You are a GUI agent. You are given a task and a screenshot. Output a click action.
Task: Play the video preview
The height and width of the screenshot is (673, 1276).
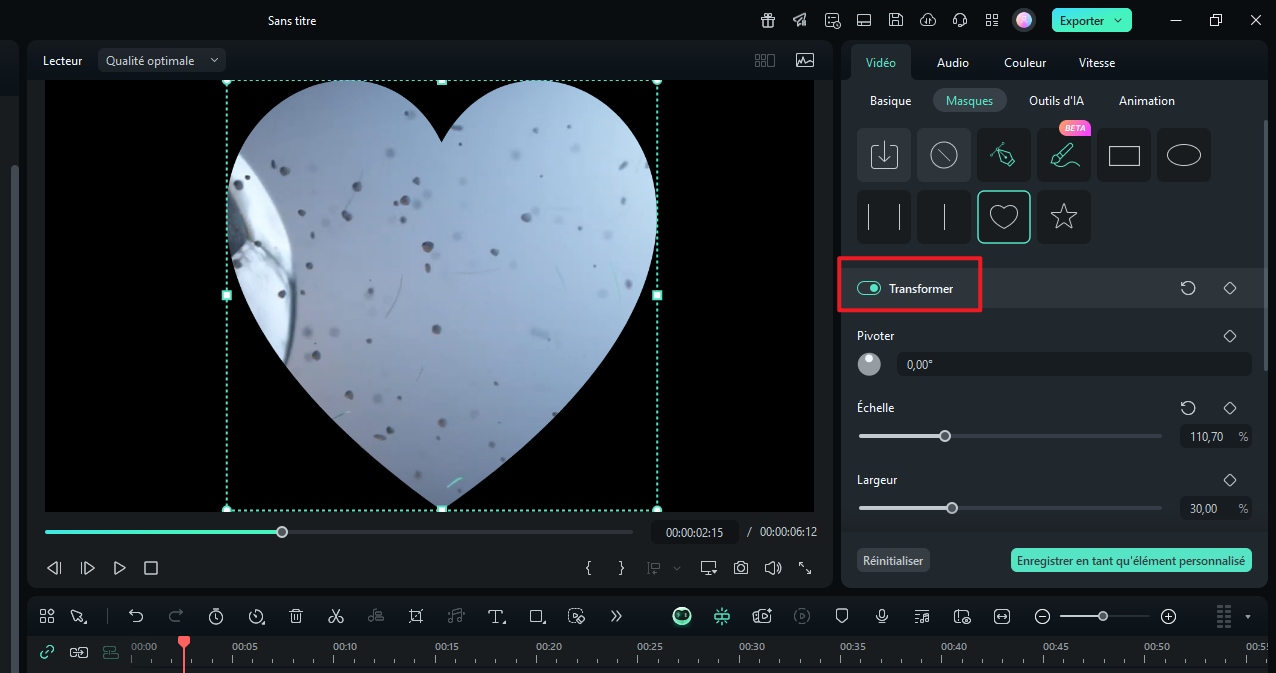click(120, 568)
